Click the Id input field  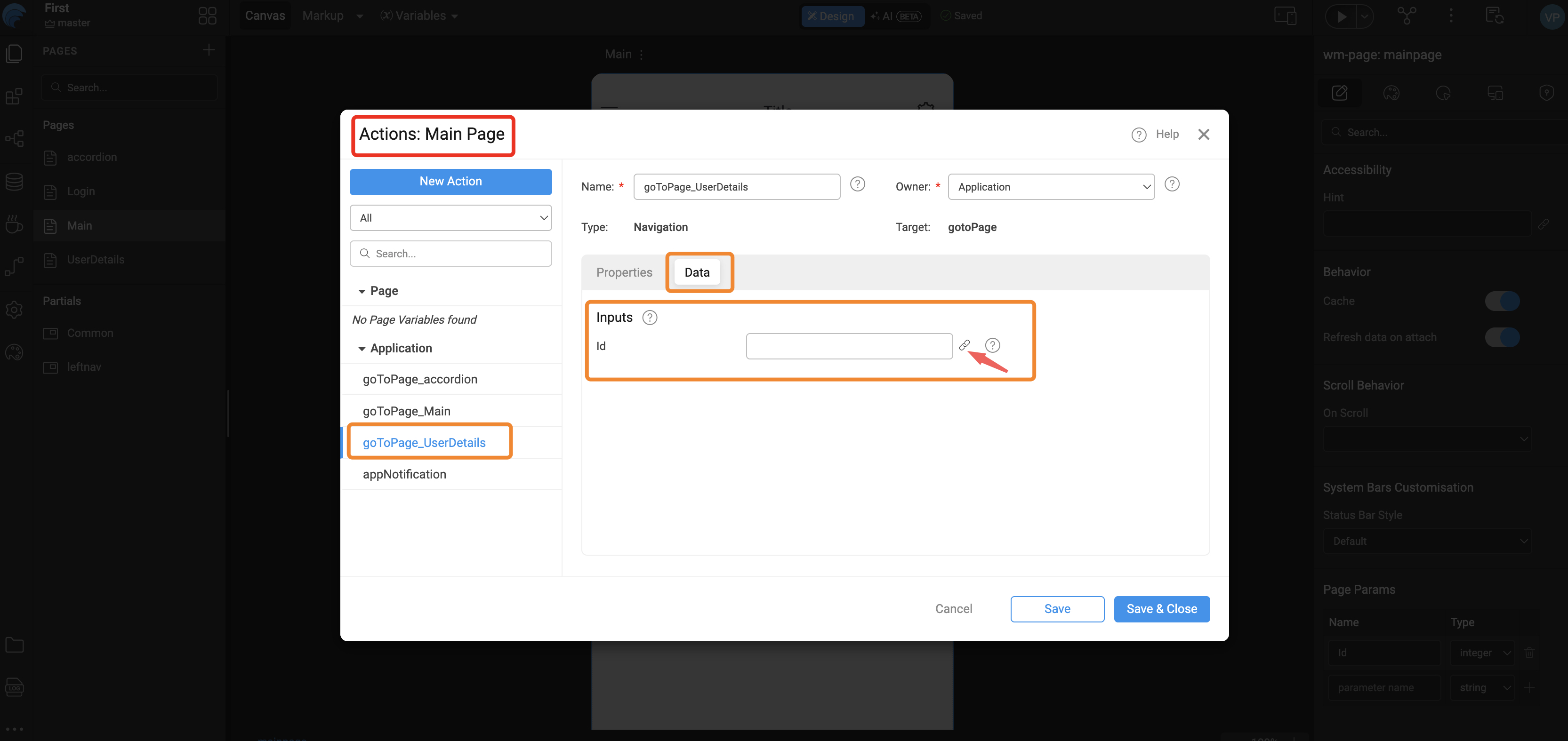click(x=849, y=346)
